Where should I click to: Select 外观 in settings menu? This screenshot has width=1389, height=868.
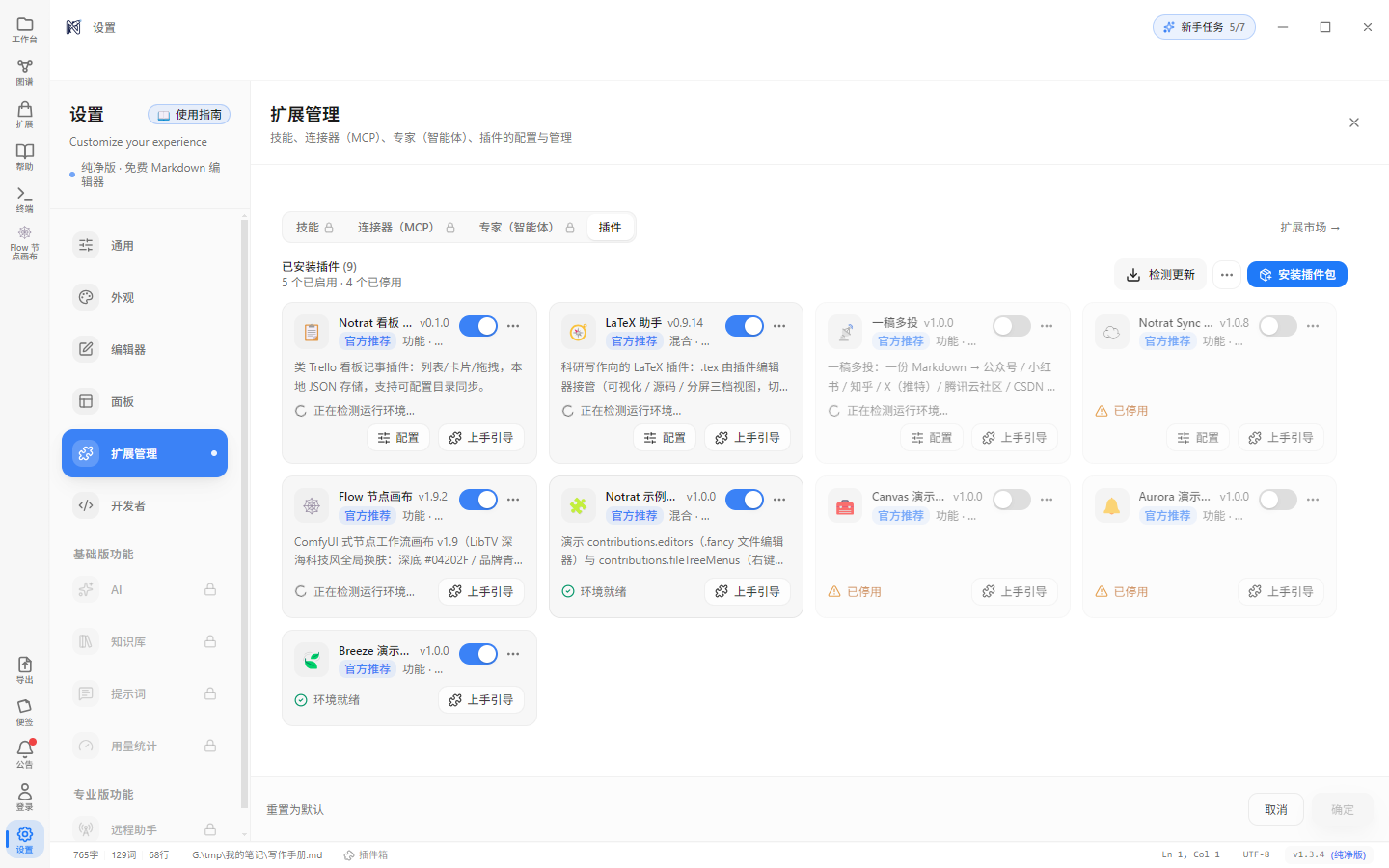coord(145,297)
